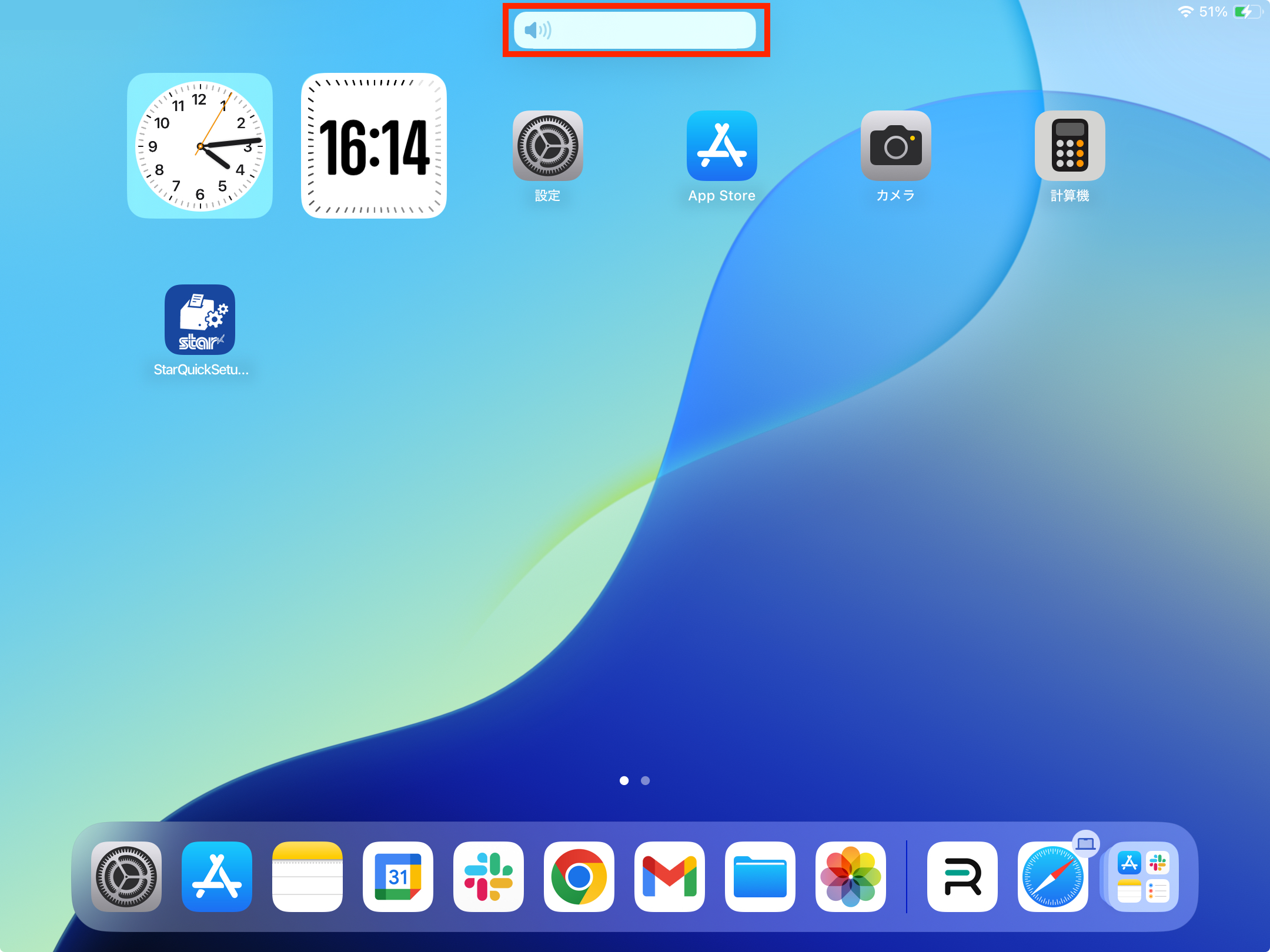Open Google Chrome in the dock
This screenshot has height=952, width=1270.
579,876
